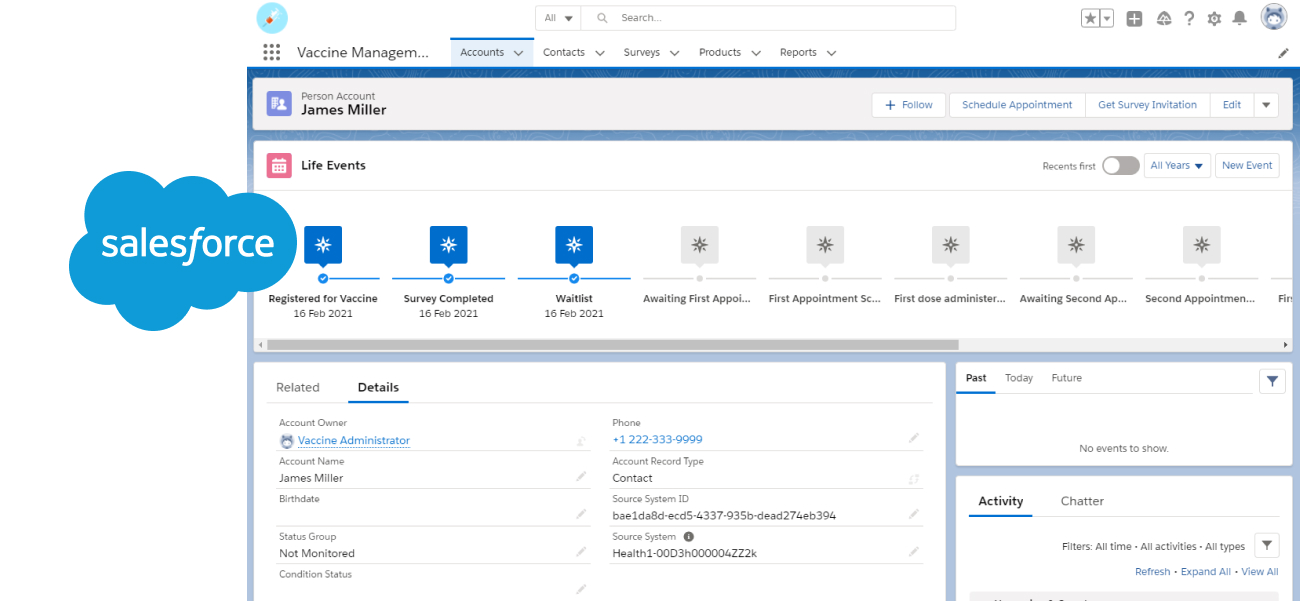Screen dimensions: 1300x601
Task: Switch to the Related tab
Action: pyautogui.click(x=298, y=387)
